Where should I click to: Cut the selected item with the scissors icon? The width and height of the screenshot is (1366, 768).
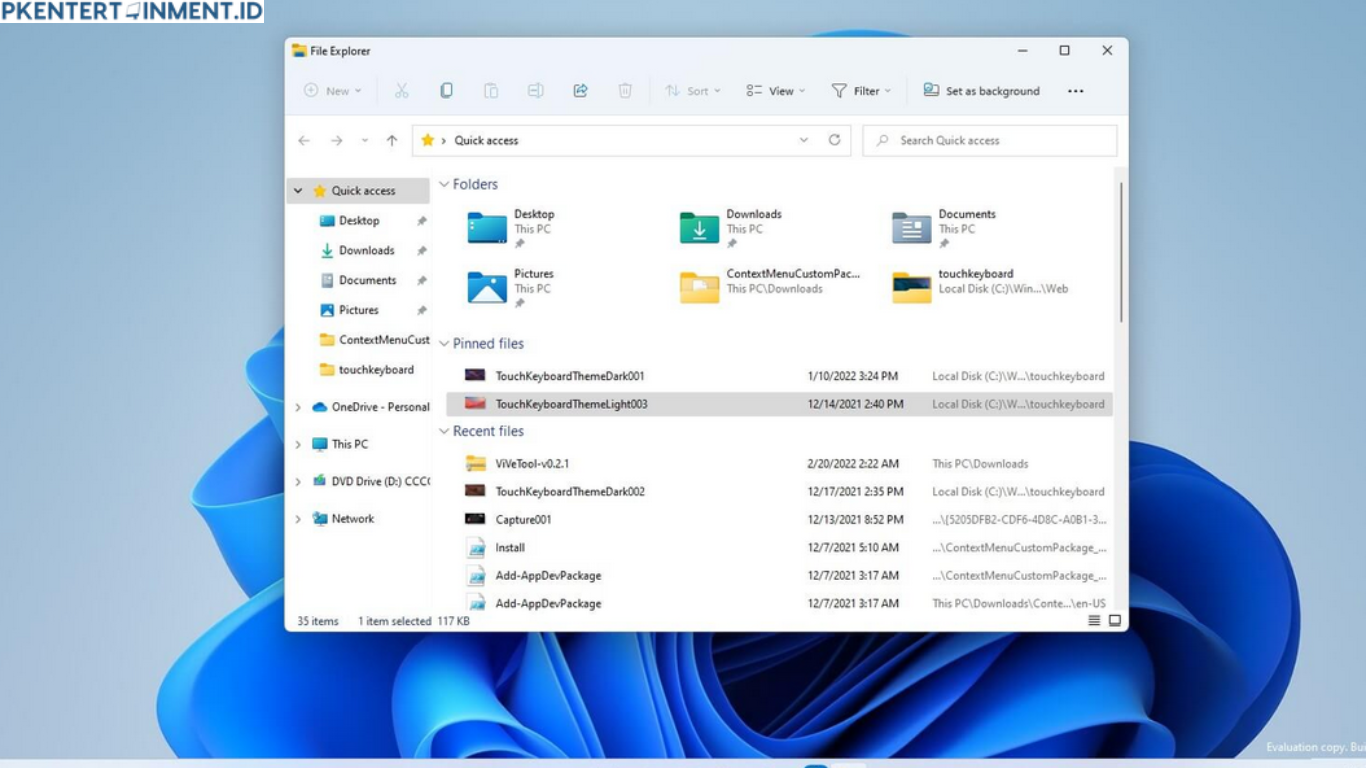point(402,90)
